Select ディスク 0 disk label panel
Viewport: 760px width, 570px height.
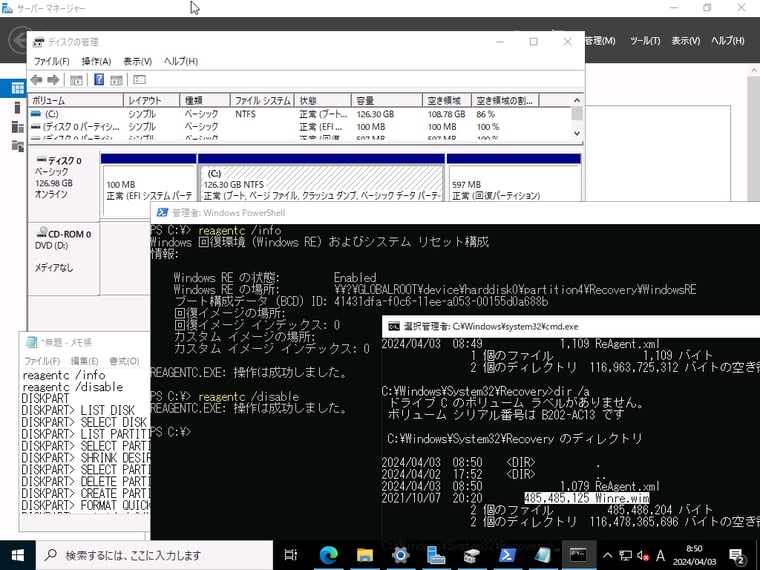coord(64,185)
